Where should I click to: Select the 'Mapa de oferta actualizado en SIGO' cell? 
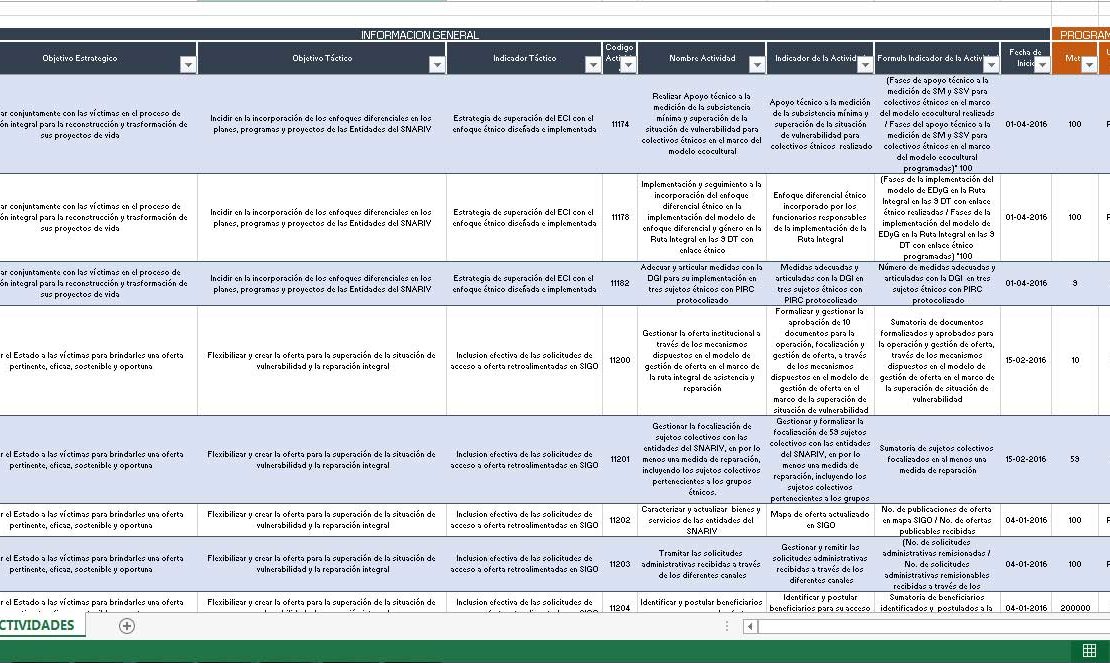click(x=820, y=520)
